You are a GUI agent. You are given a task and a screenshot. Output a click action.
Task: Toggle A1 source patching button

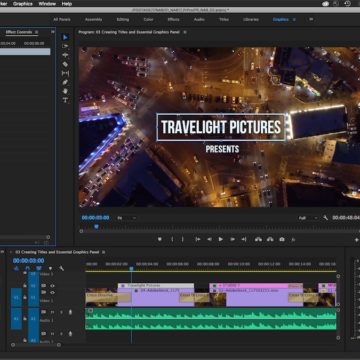coord(16,319)
